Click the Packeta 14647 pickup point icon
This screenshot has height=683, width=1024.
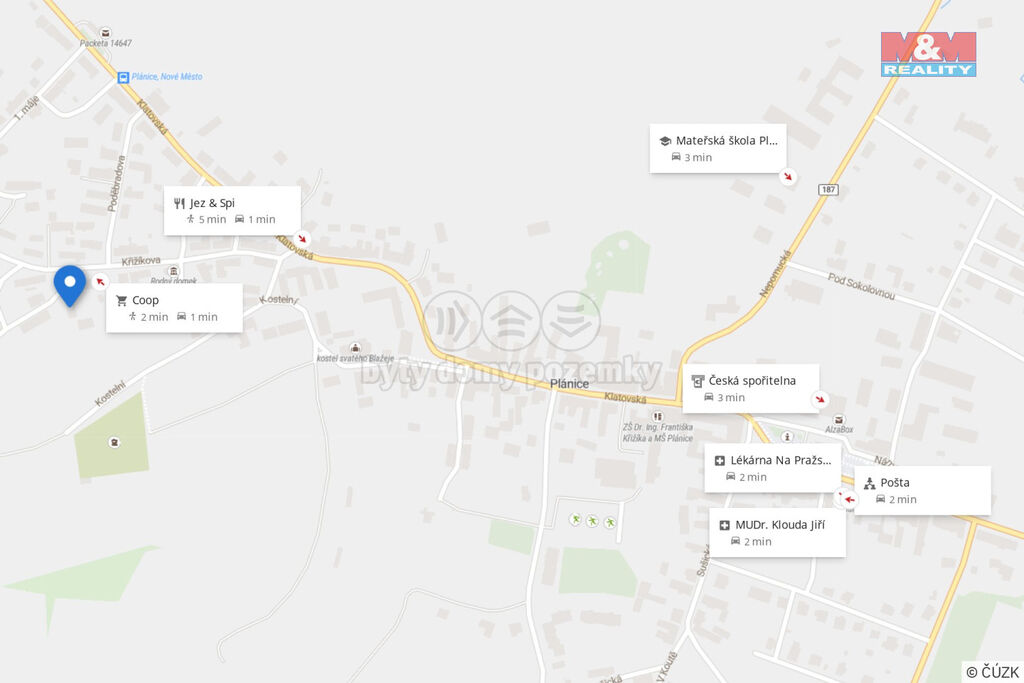[105, 33]
